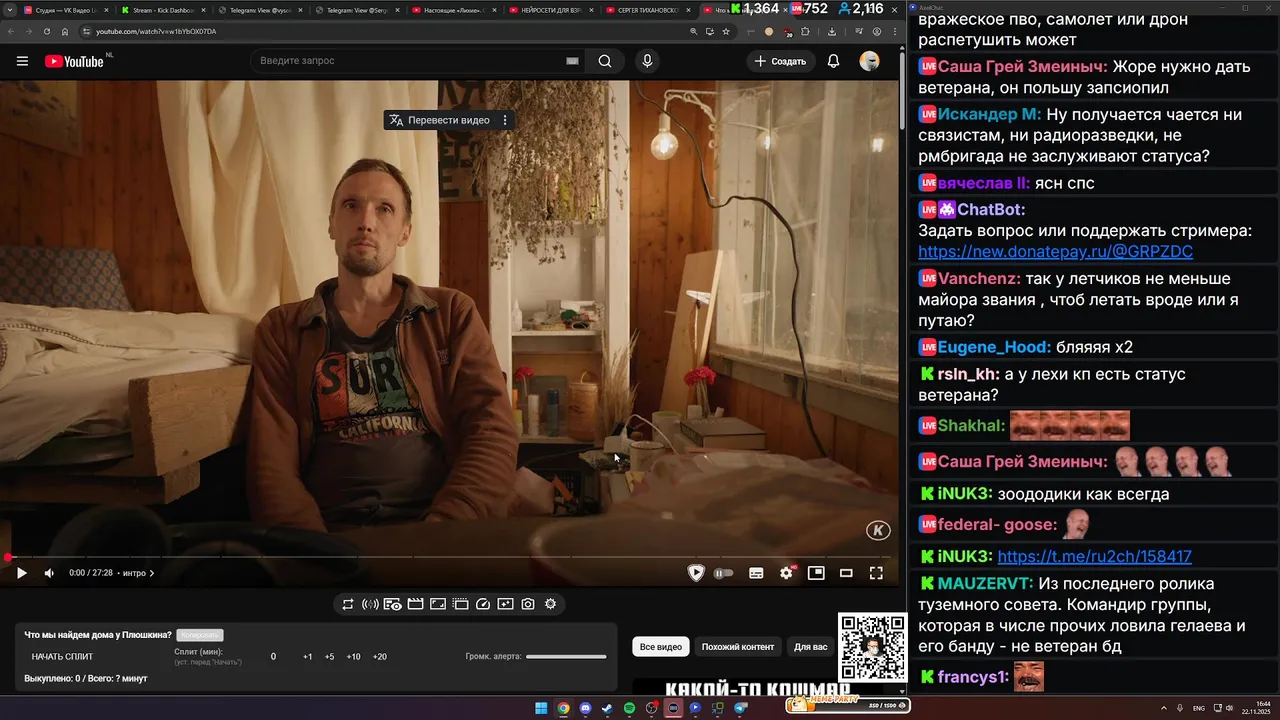This screenshot has height=720, width=1280.
Task: Open the Создать dropdown
Action: [780, 61]
